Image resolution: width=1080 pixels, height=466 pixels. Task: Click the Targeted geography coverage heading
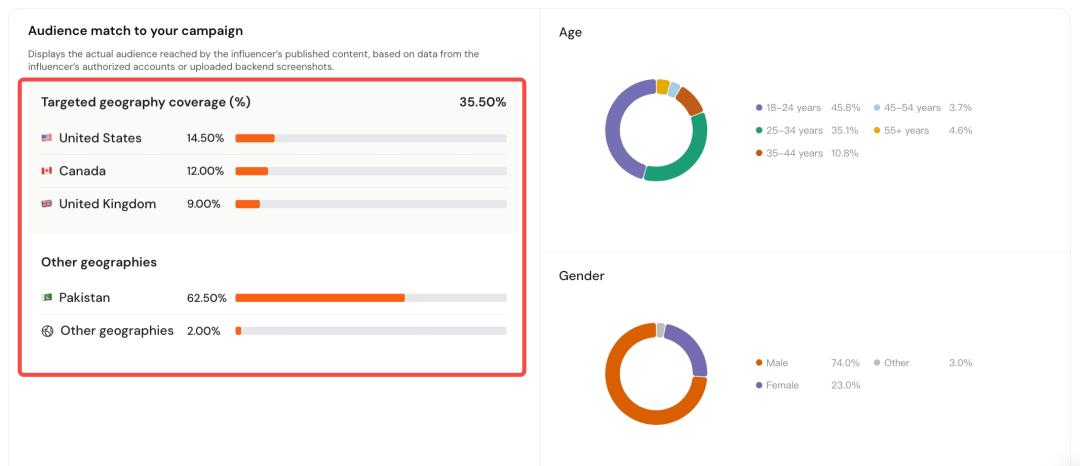(145, 102)
